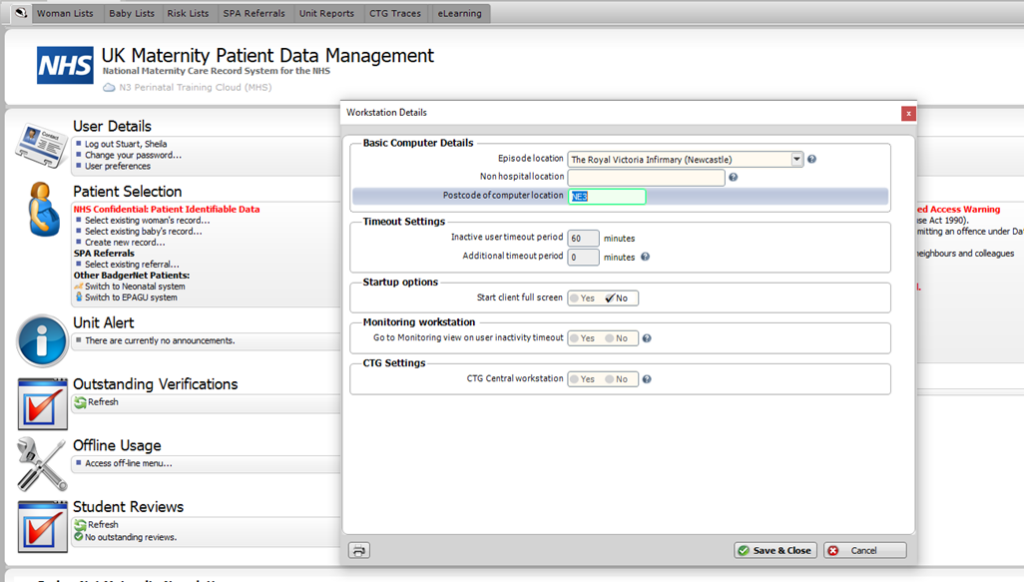Click the refresh icon under Student Reviews

pos(80,525)
